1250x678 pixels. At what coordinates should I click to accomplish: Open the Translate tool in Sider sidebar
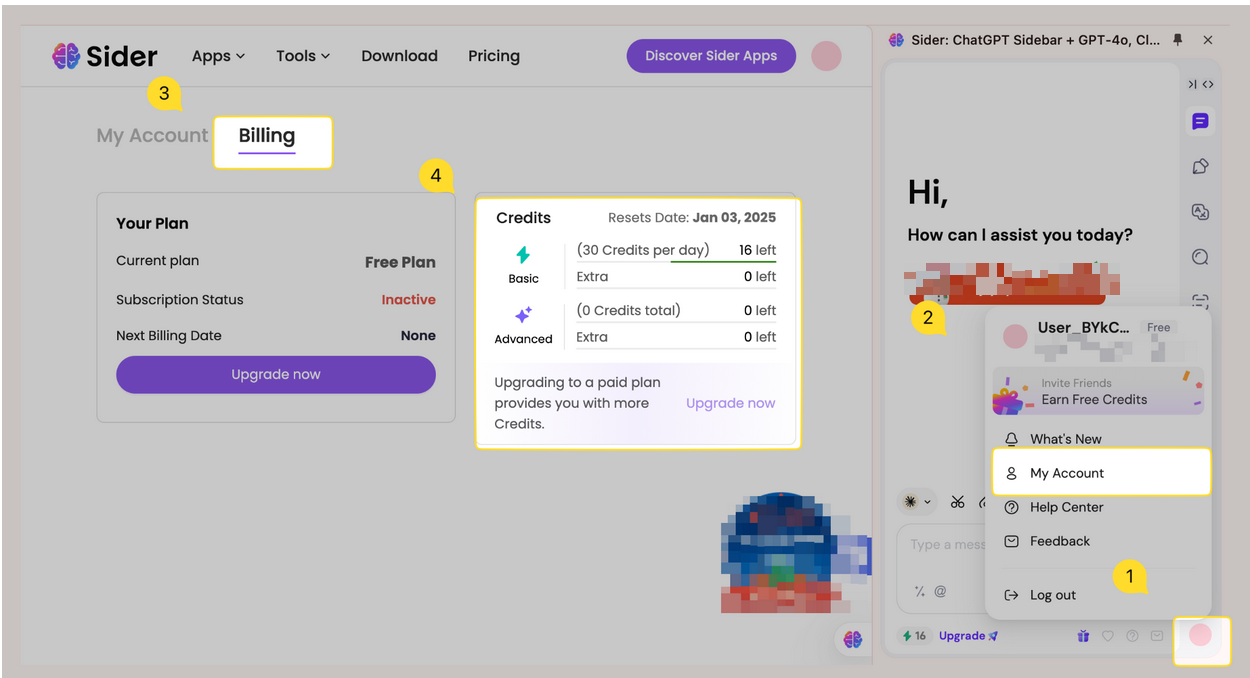(1200, 212)
